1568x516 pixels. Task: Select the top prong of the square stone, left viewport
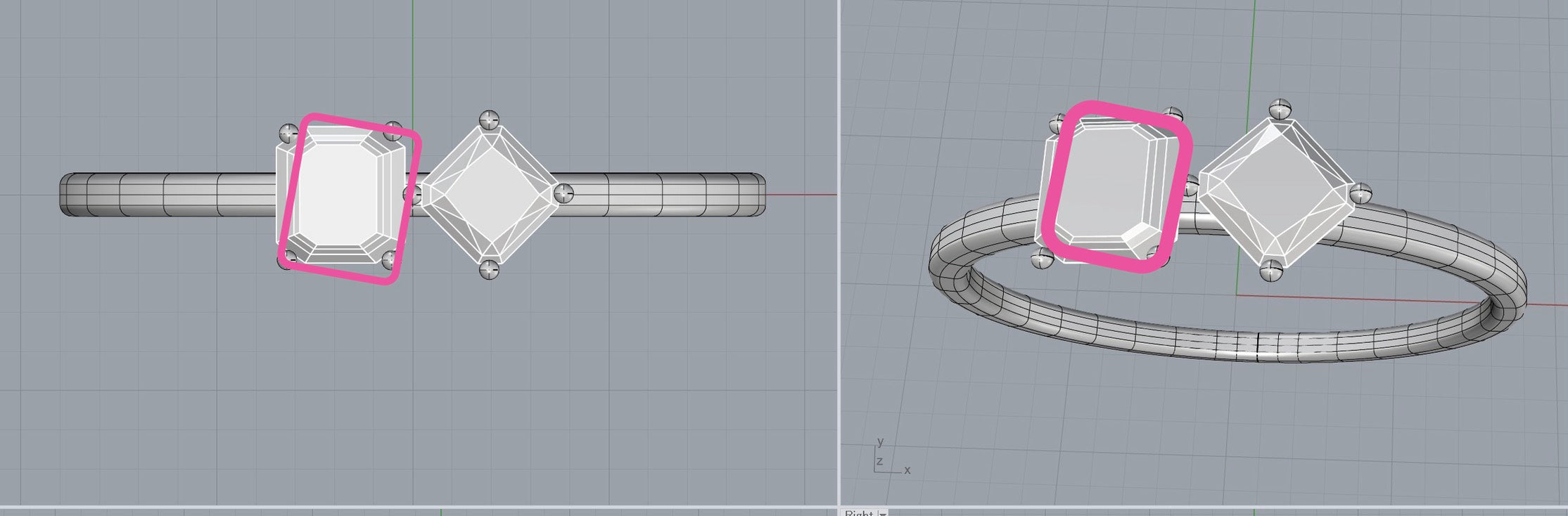coord(489,120)
